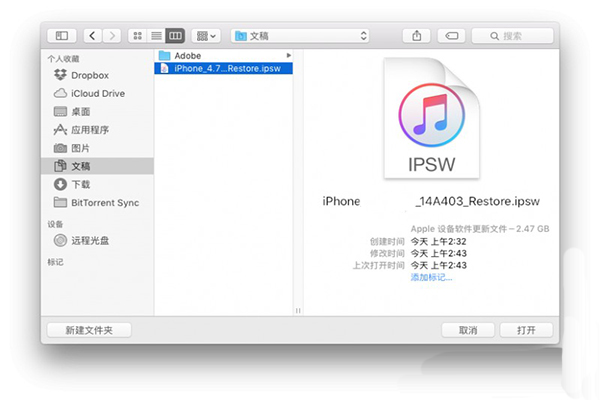Click the 打开 button
600x400 pixels.
point(526,330)
